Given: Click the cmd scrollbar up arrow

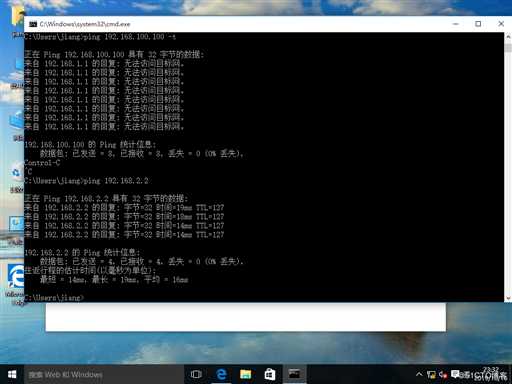Looking at the screenshot, I should [x=508, y=36].
